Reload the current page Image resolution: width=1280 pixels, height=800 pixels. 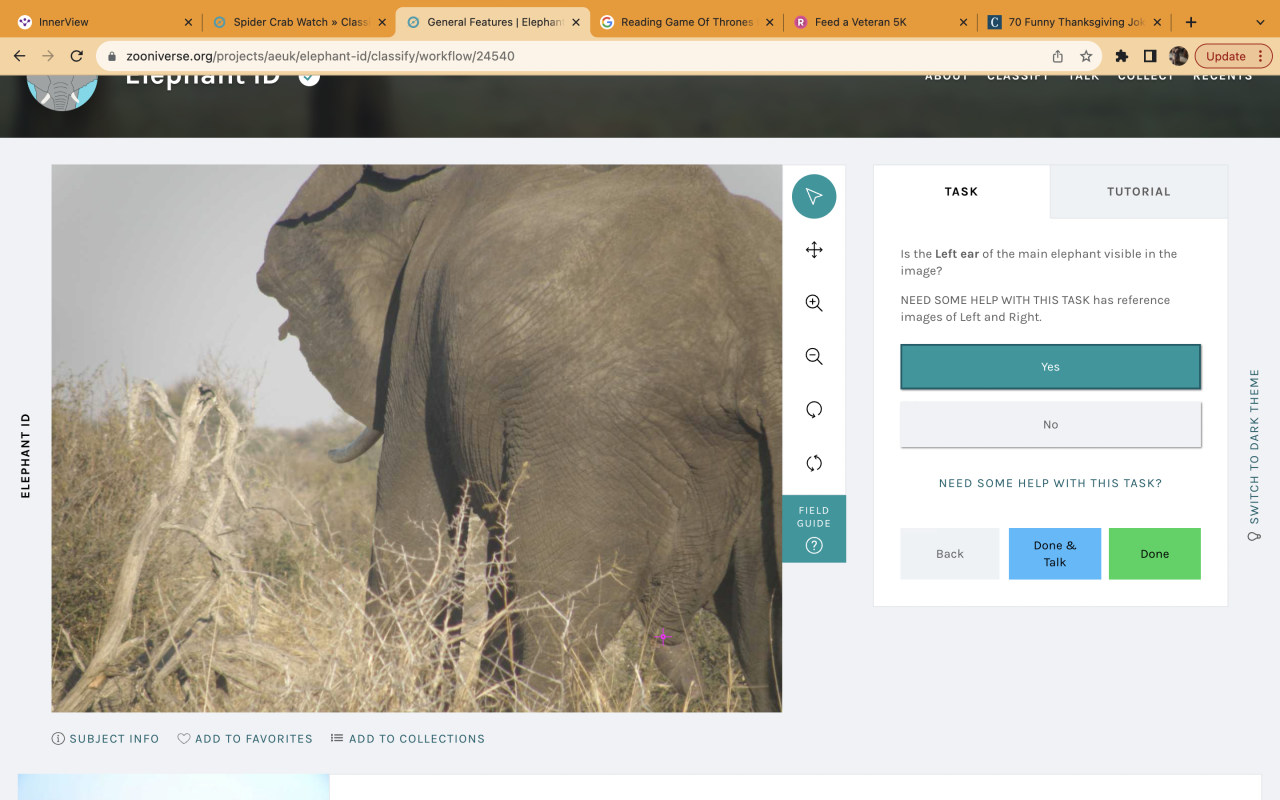(x=77, y=56)
